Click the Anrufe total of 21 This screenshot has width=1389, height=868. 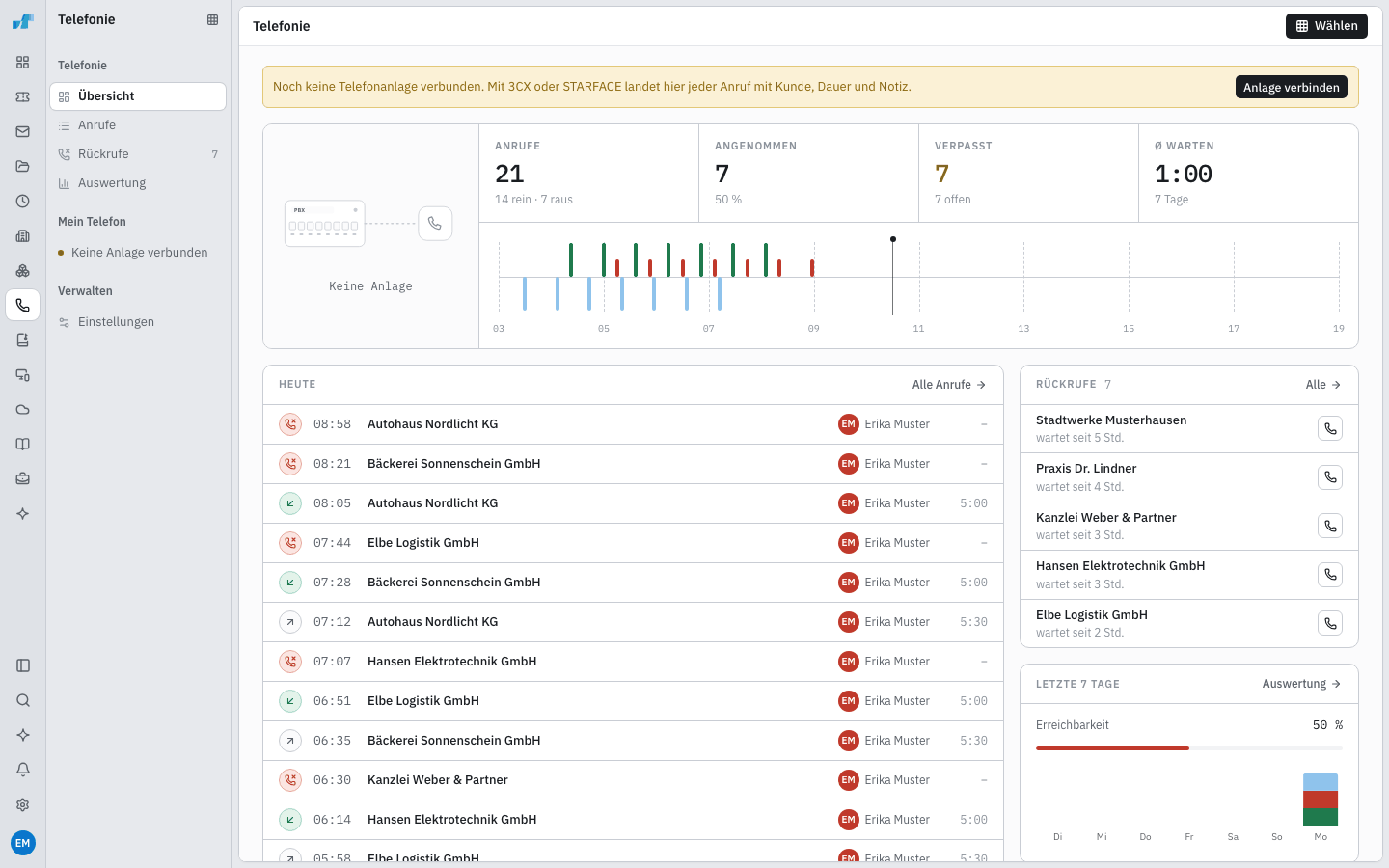[x=509, y=174]
